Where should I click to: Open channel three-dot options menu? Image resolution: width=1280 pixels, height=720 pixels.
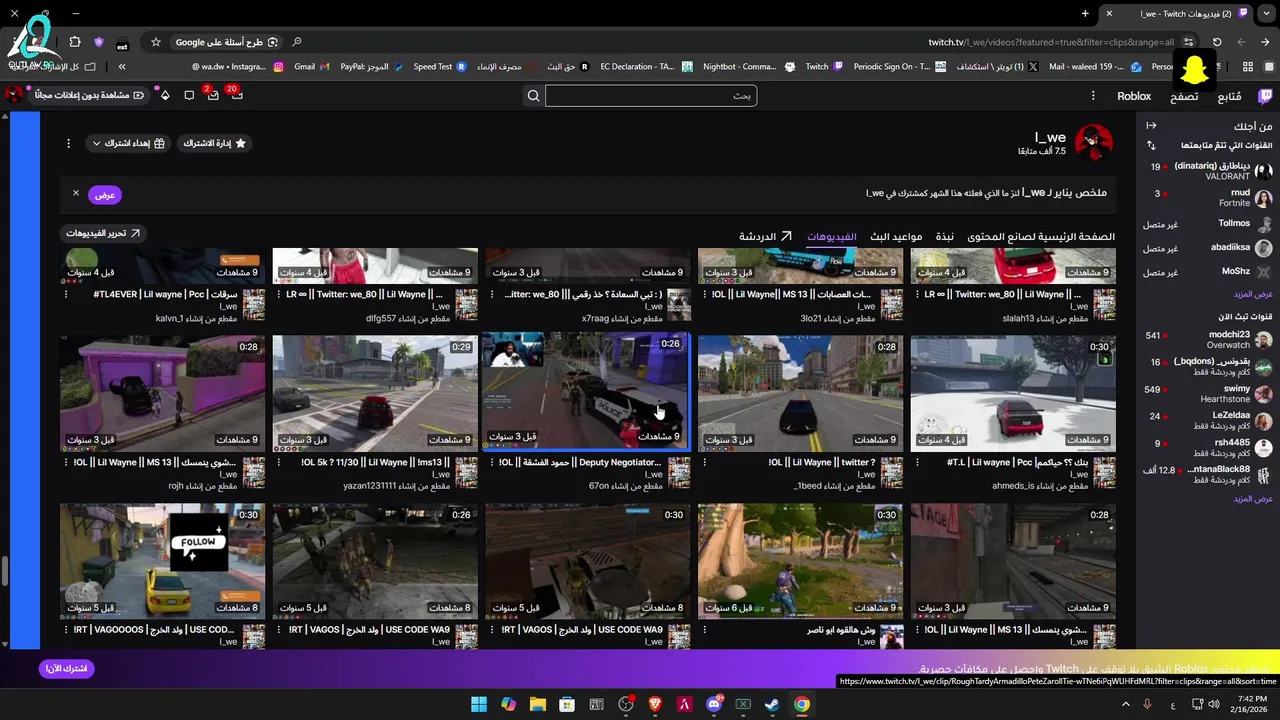pos(68,143)
